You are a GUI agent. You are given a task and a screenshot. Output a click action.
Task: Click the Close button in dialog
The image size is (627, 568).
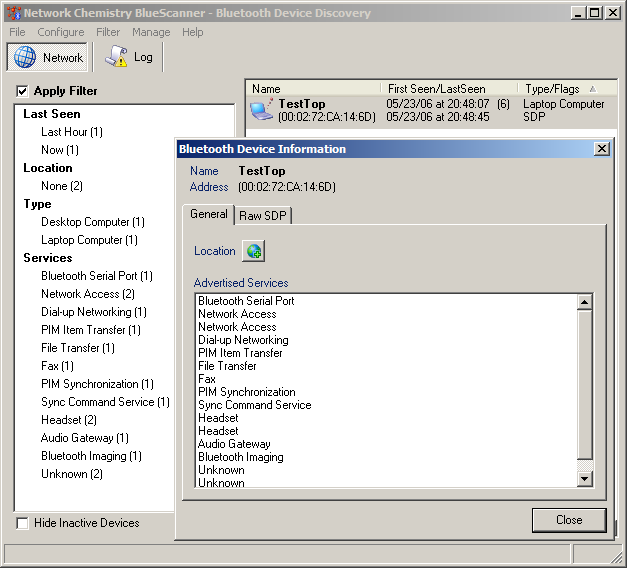click(x=569, y=520)
